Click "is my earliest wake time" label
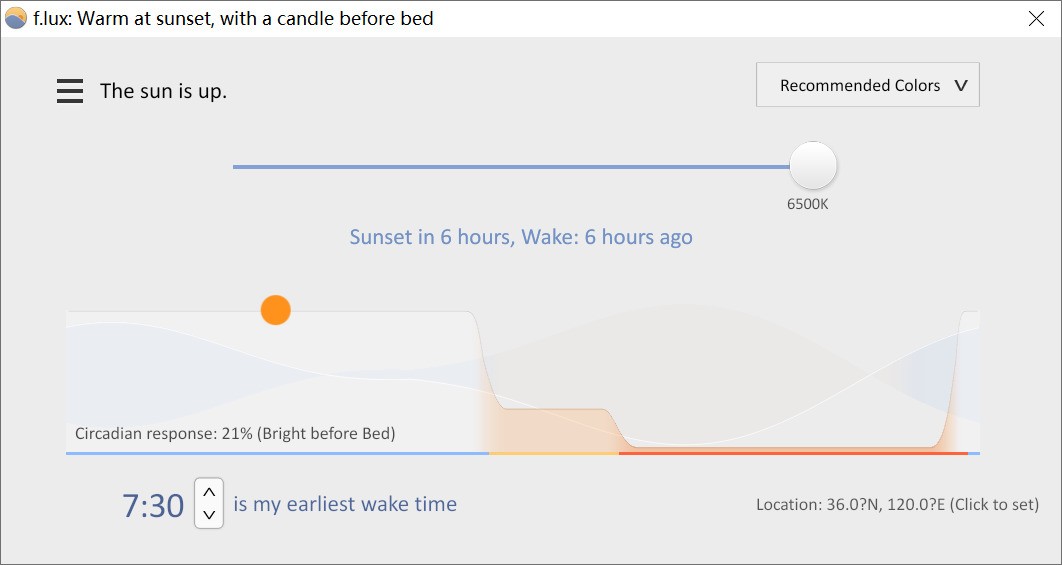The image size is (1062, 565). (x=345, y=505)
